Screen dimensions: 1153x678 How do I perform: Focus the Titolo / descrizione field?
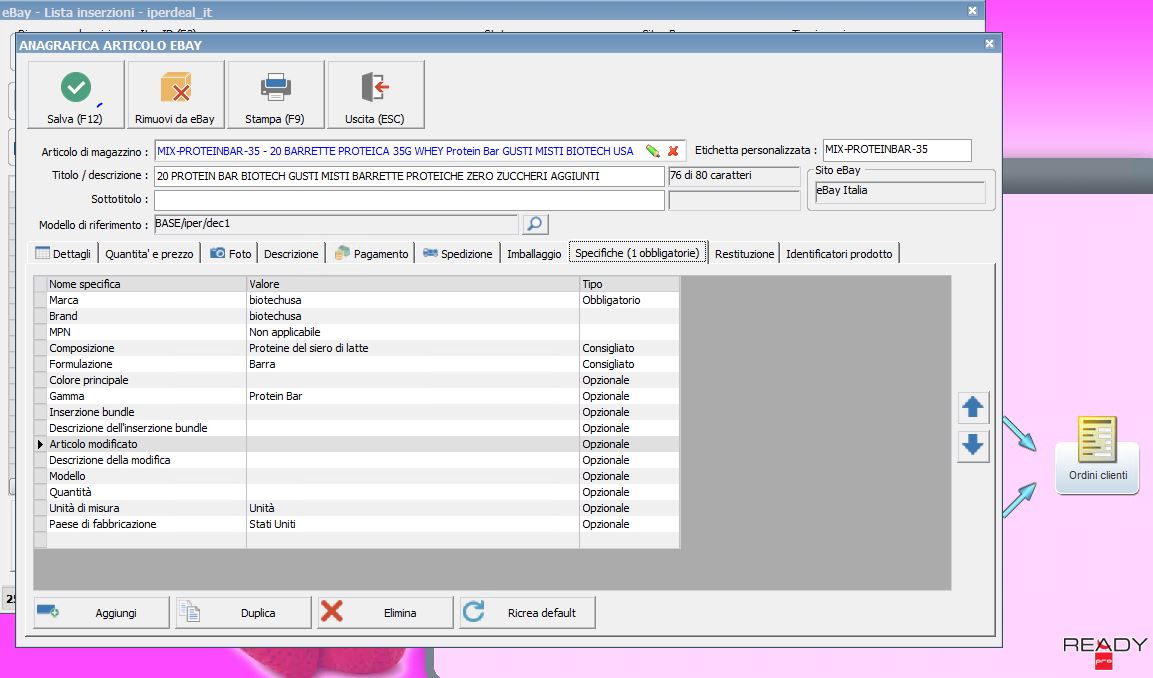click(409, 176)
